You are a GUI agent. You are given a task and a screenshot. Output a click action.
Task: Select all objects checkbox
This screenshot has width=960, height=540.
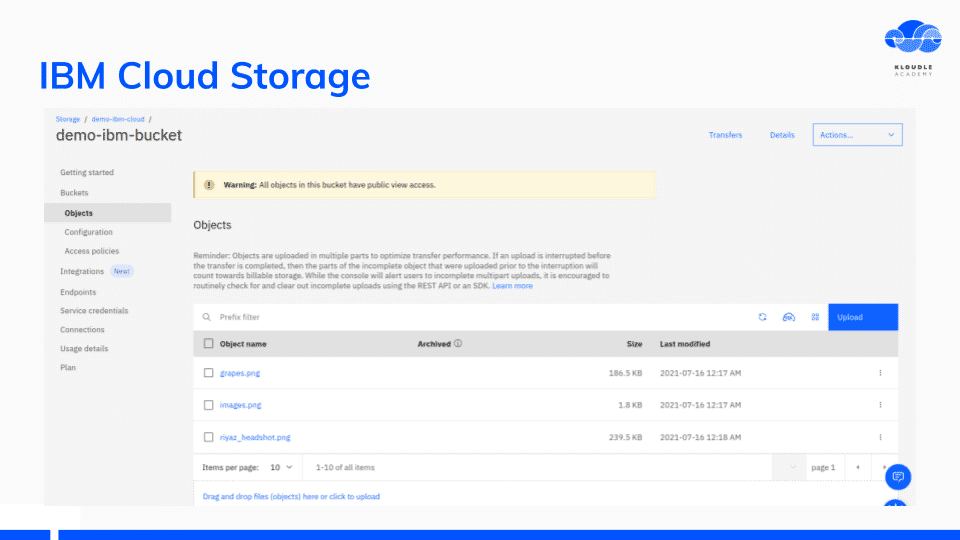click(208, 343)
